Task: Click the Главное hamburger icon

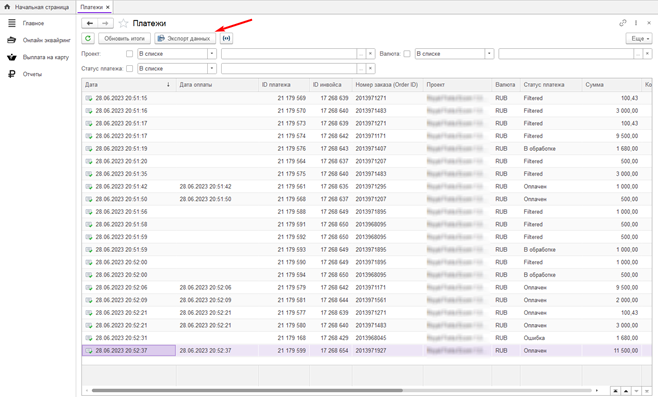Action: (x=12, y=23)
